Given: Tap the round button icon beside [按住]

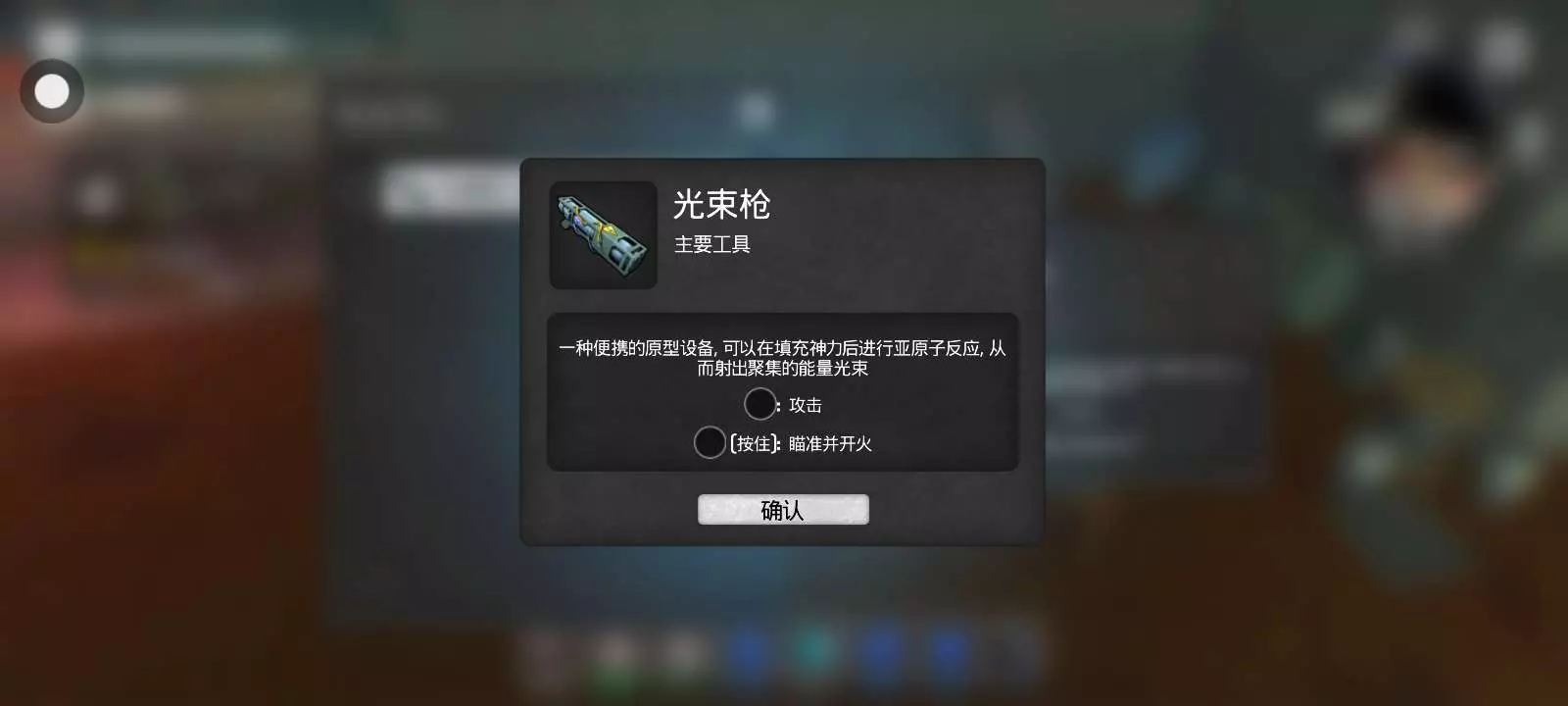Looking at the screenshot, I should (710, 442).
